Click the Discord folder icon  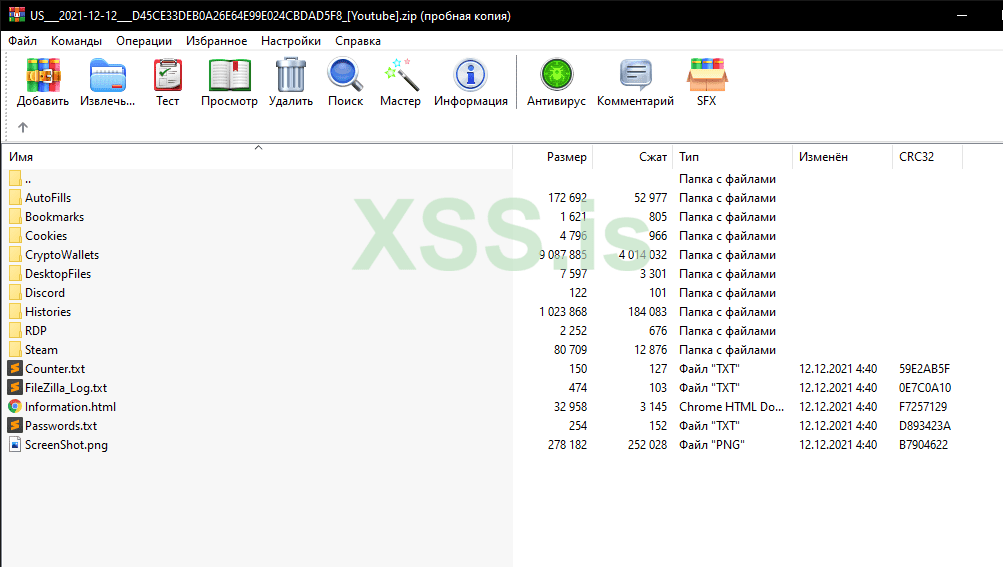15,292
